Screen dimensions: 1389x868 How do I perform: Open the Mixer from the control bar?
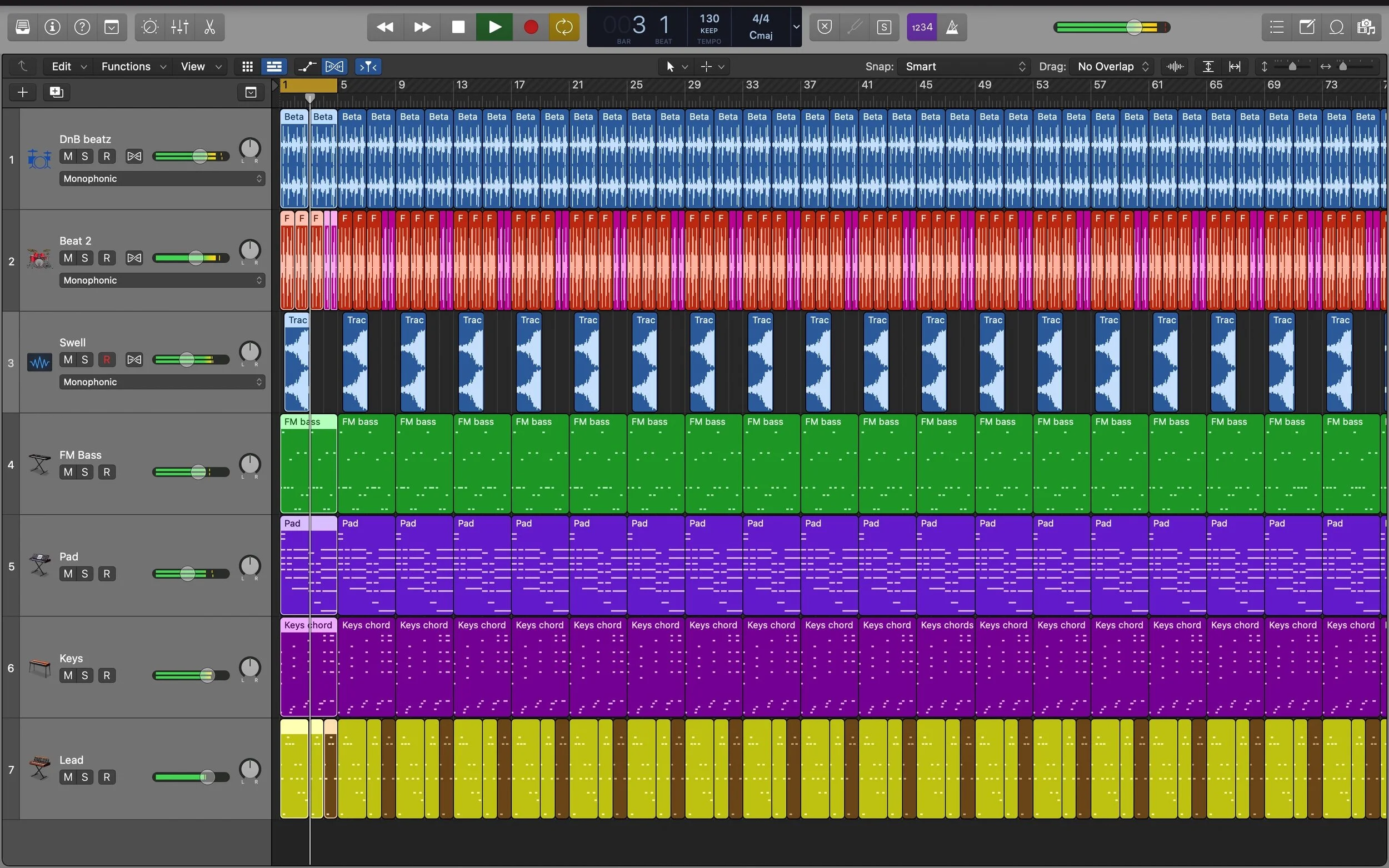[179, 27]
